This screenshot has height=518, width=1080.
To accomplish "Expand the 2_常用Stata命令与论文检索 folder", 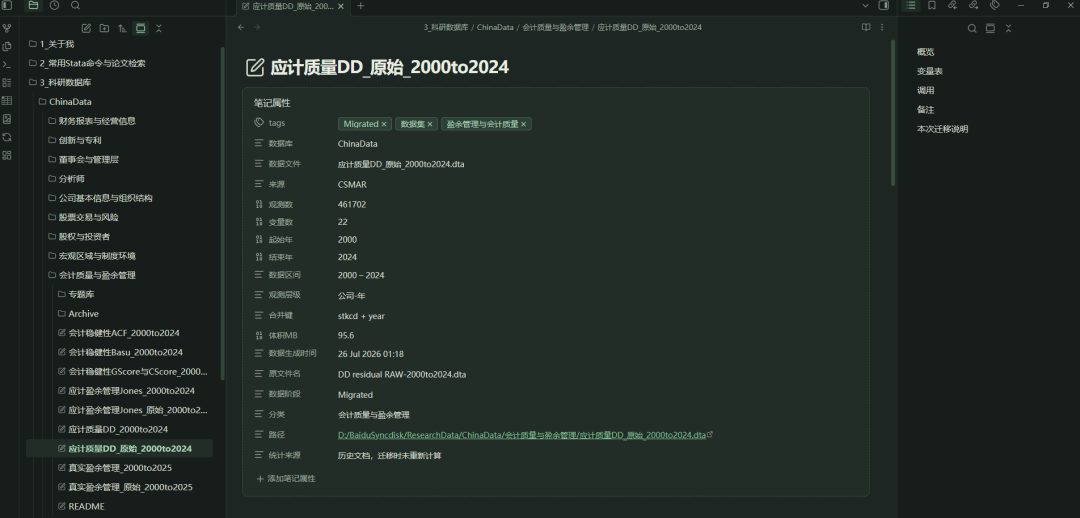I will pos(92,63).
